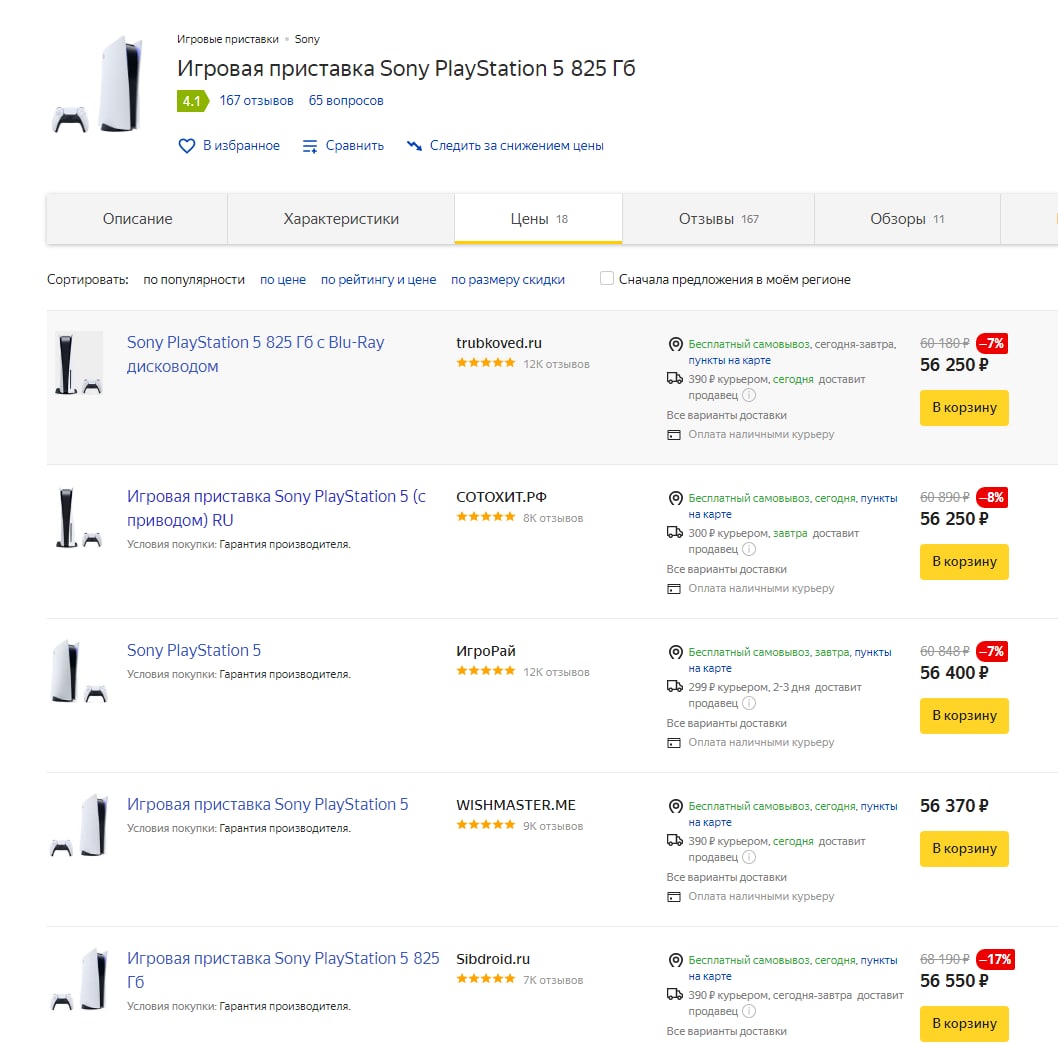This screenshot has width=1058, height=1043.
Task: Click the courier truck icon in Sibdroid.ru offer
Action: (675, 994)
